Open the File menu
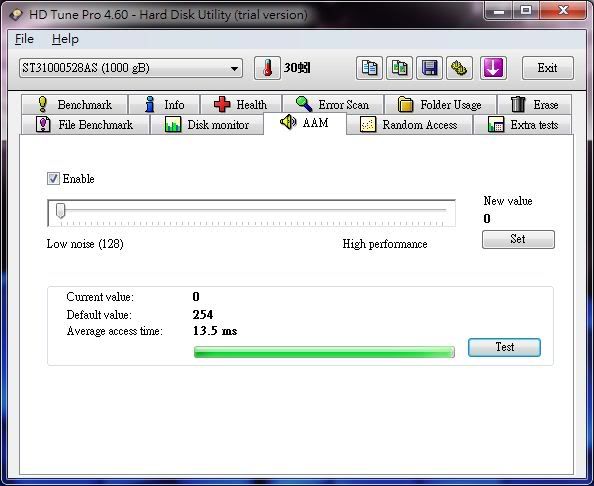Viewport: 594px width, 486px height. pos(24,39)
